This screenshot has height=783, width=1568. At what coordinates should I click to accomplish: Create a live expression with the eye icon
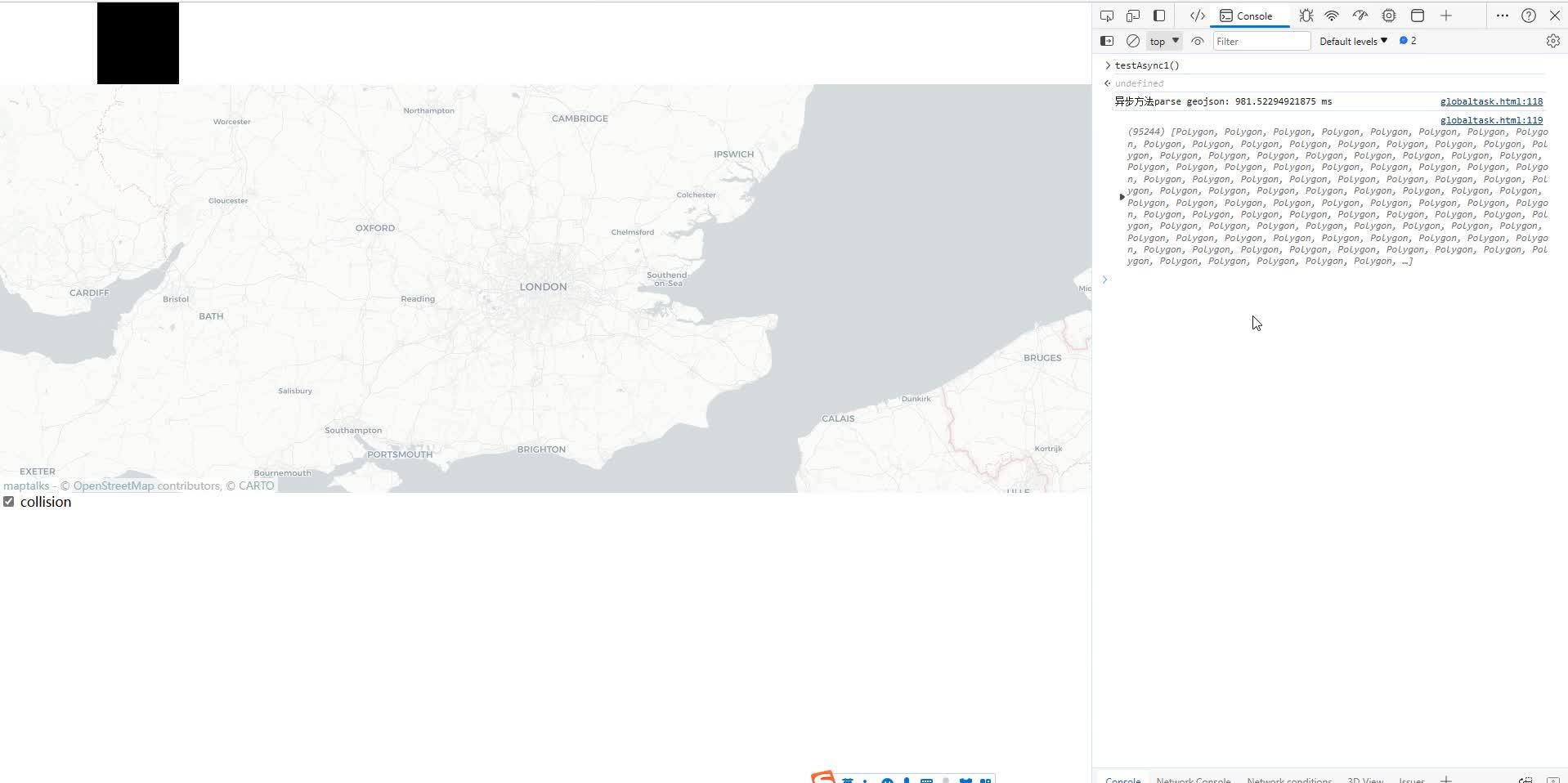coord(1197,41)
